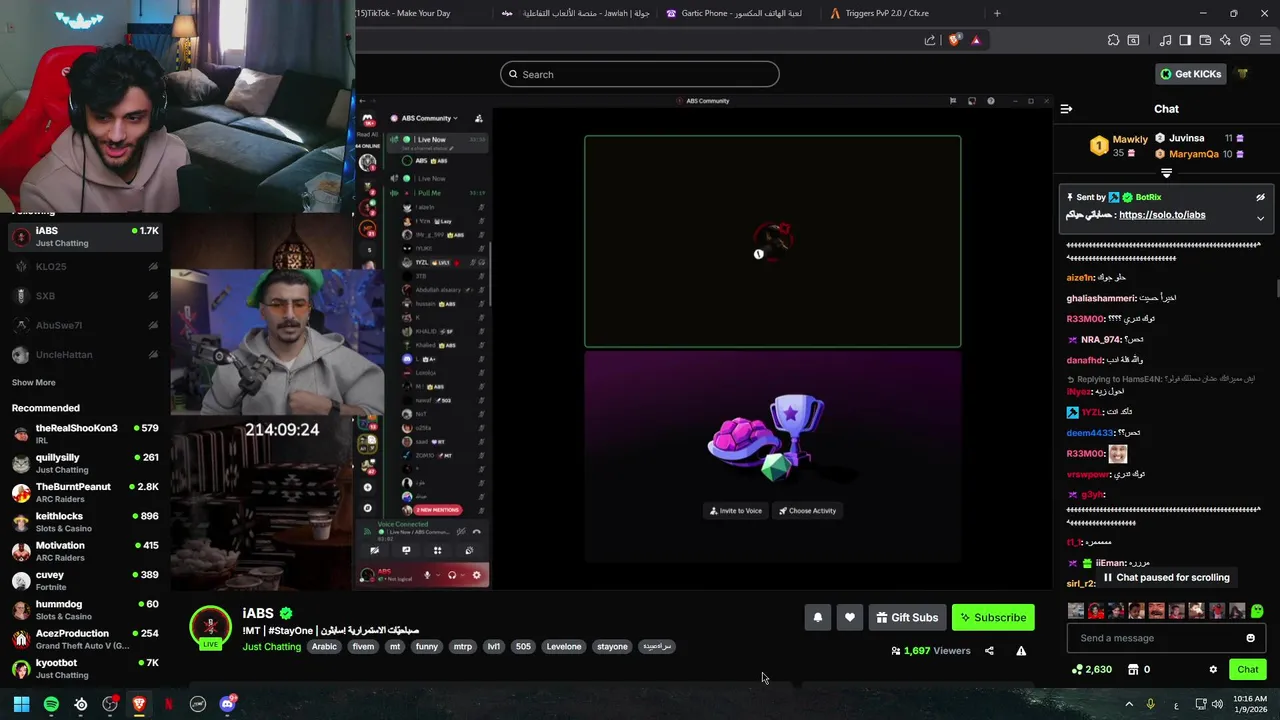Open KLO25 in the Following list
This screenshot has height=720, width=1280.
[84, 267]
